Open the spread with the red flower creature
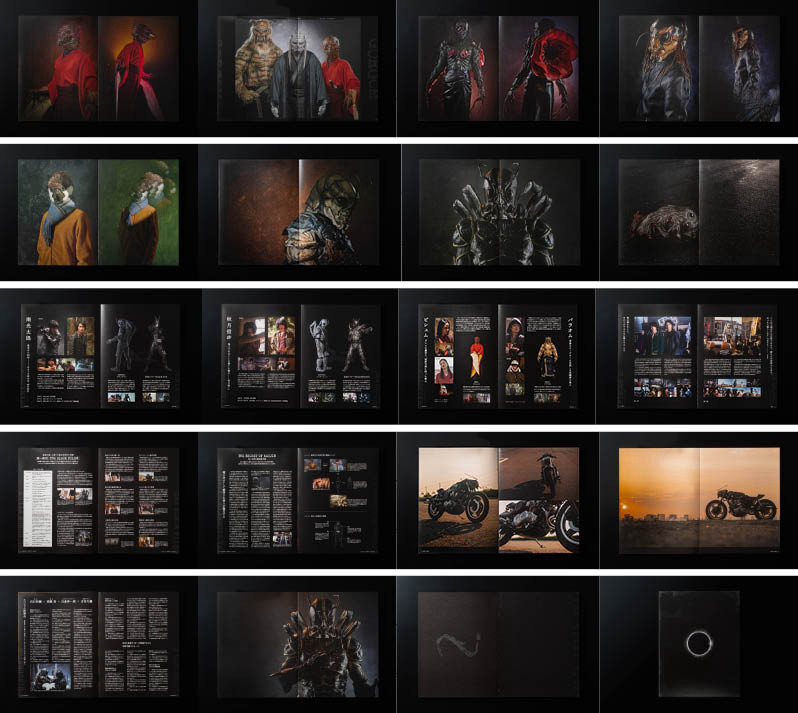The height and width of the screenshot is (713, 798). [x=498, y=69]
